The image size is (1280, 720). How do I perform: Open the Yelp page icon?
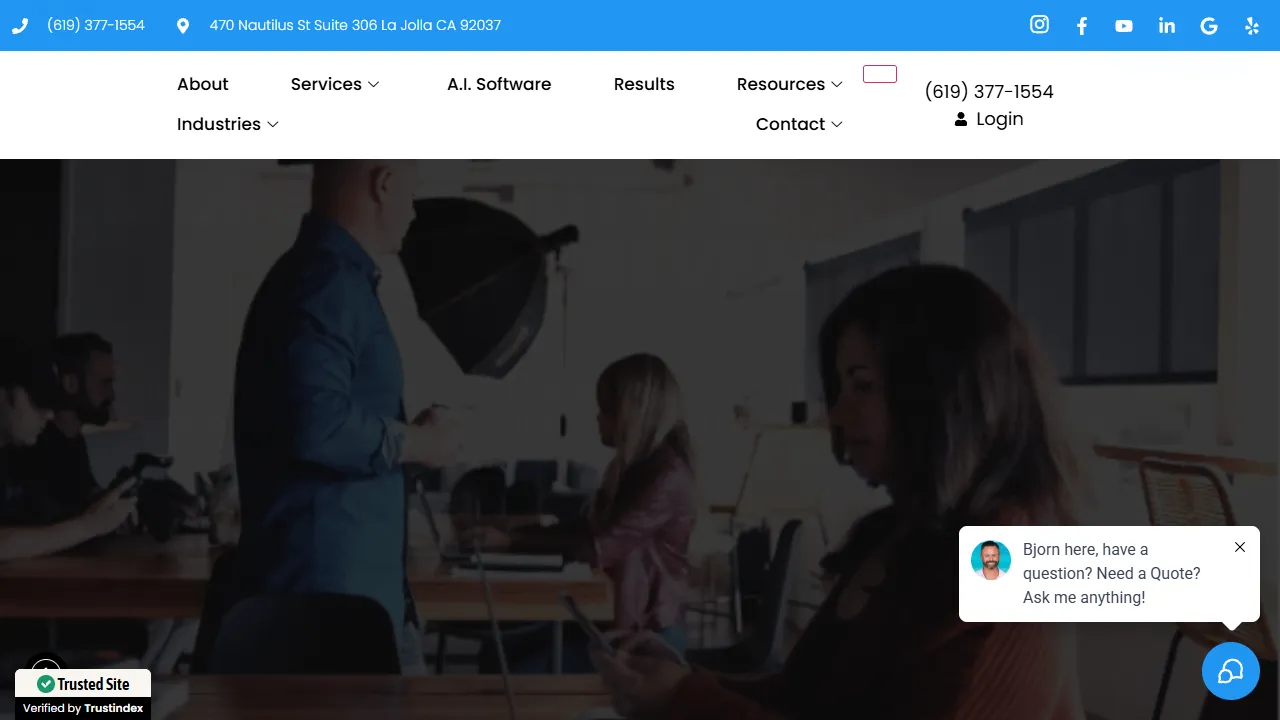1251,26
